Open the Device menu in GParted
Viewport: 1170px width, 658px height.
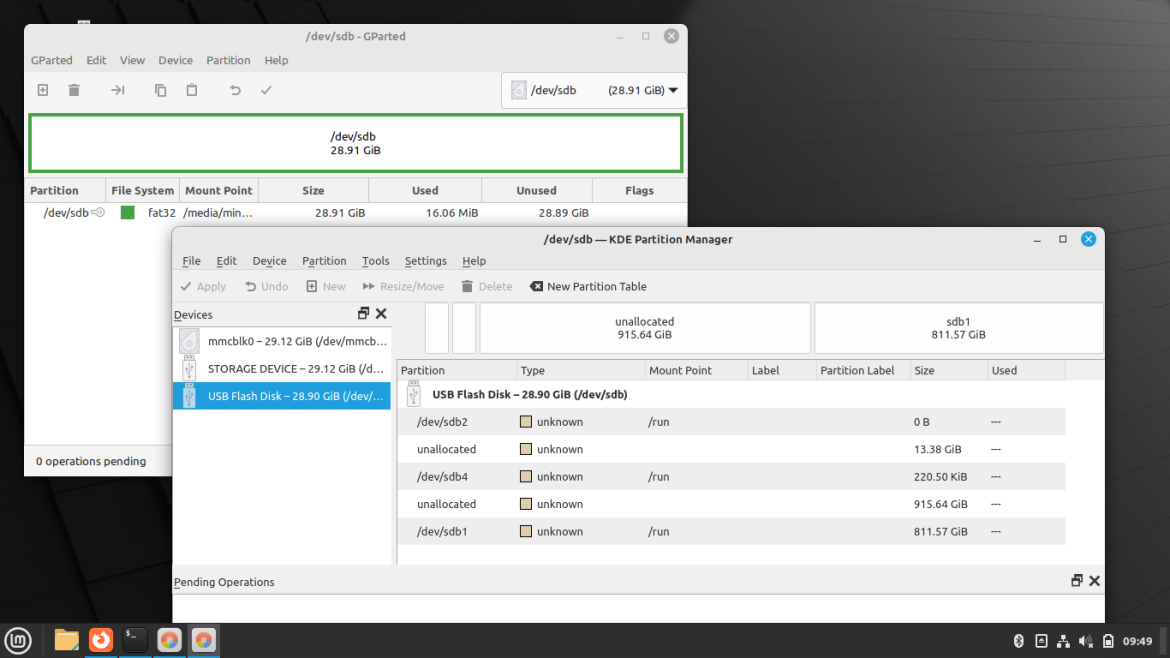[175, 60]
